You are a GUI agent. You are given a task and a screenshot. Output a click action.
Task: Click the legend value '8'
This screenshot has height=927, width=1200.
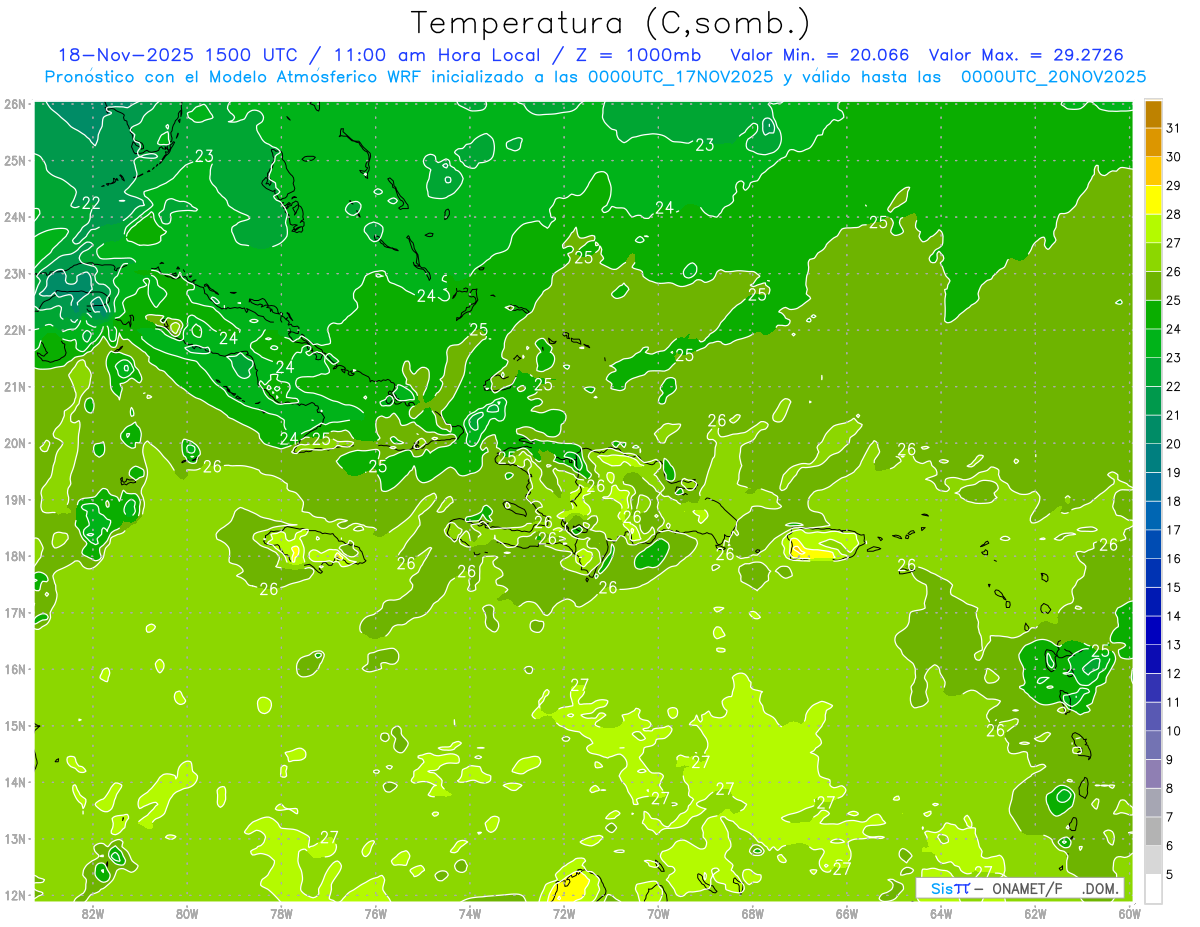[1170, 787]
